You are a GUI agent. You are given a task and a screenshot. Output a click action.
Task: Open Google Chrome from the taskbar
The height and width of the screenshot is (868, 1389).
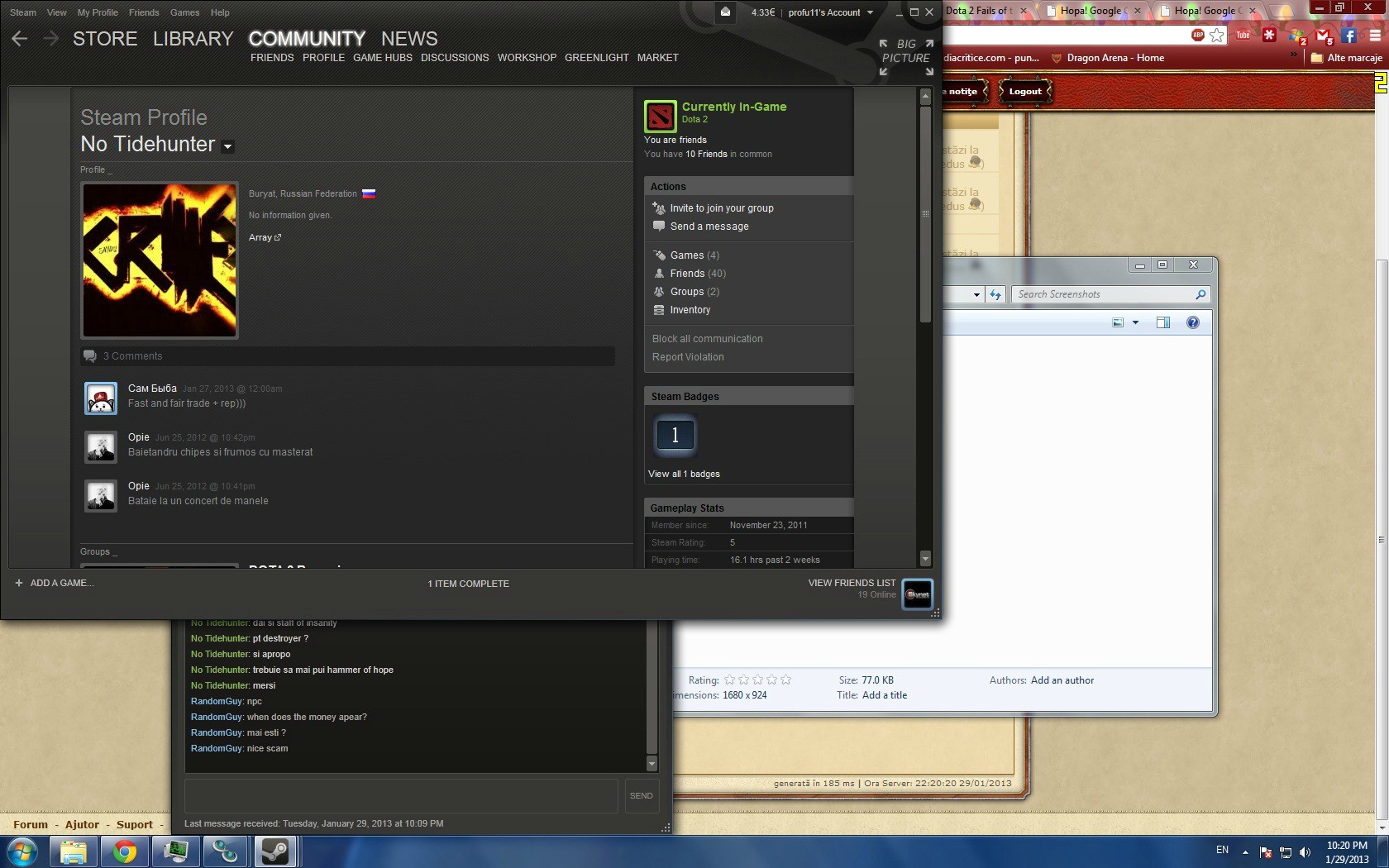pyautogui.click(x=125, y=851)
